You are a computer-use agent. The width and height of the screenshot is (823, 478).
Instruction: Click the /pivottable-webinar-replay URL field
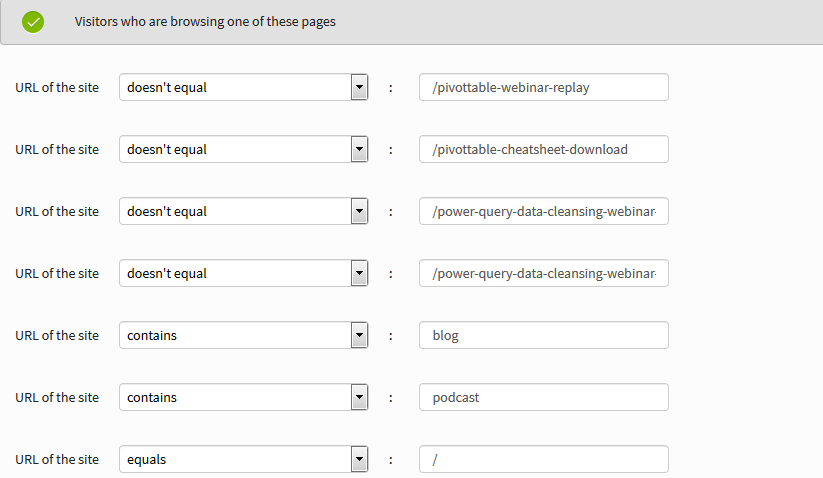tap(543, 88)
